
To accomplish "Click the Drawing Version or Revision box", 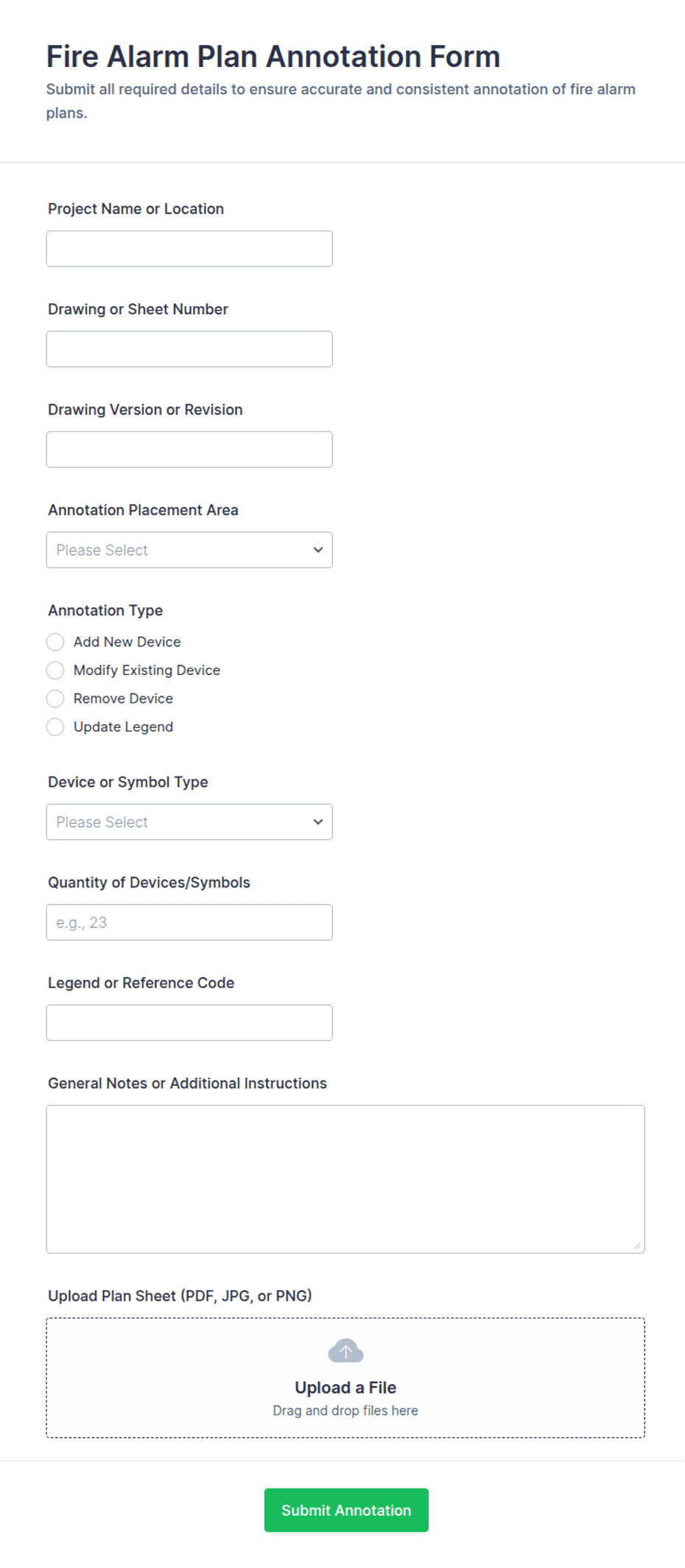I will coord(189,448).
